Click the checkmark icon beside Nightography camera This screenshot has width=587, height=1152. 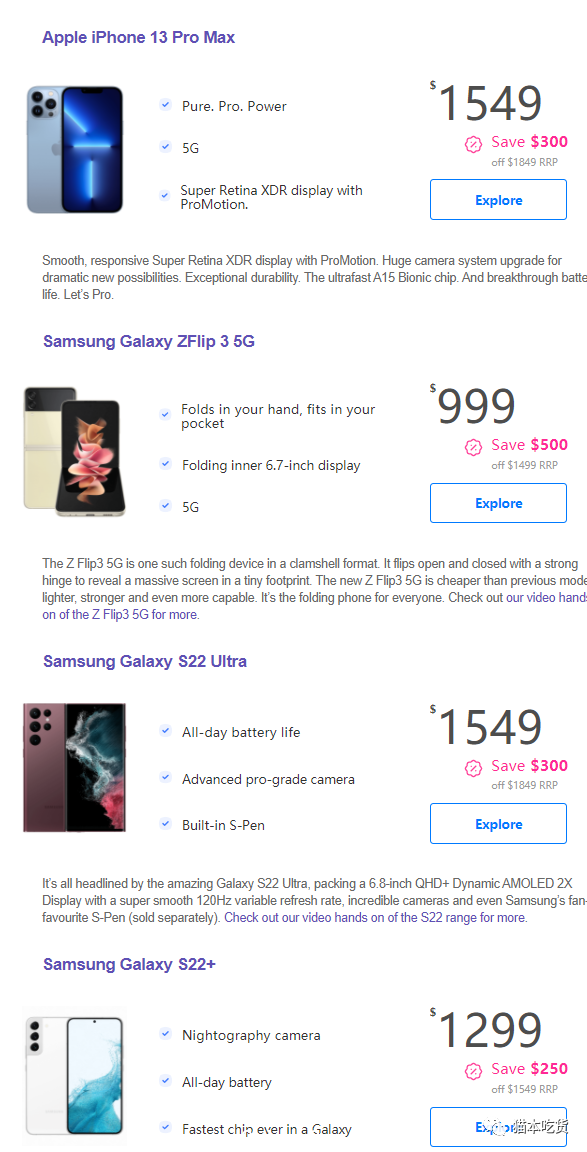[x=165, y=1034]
